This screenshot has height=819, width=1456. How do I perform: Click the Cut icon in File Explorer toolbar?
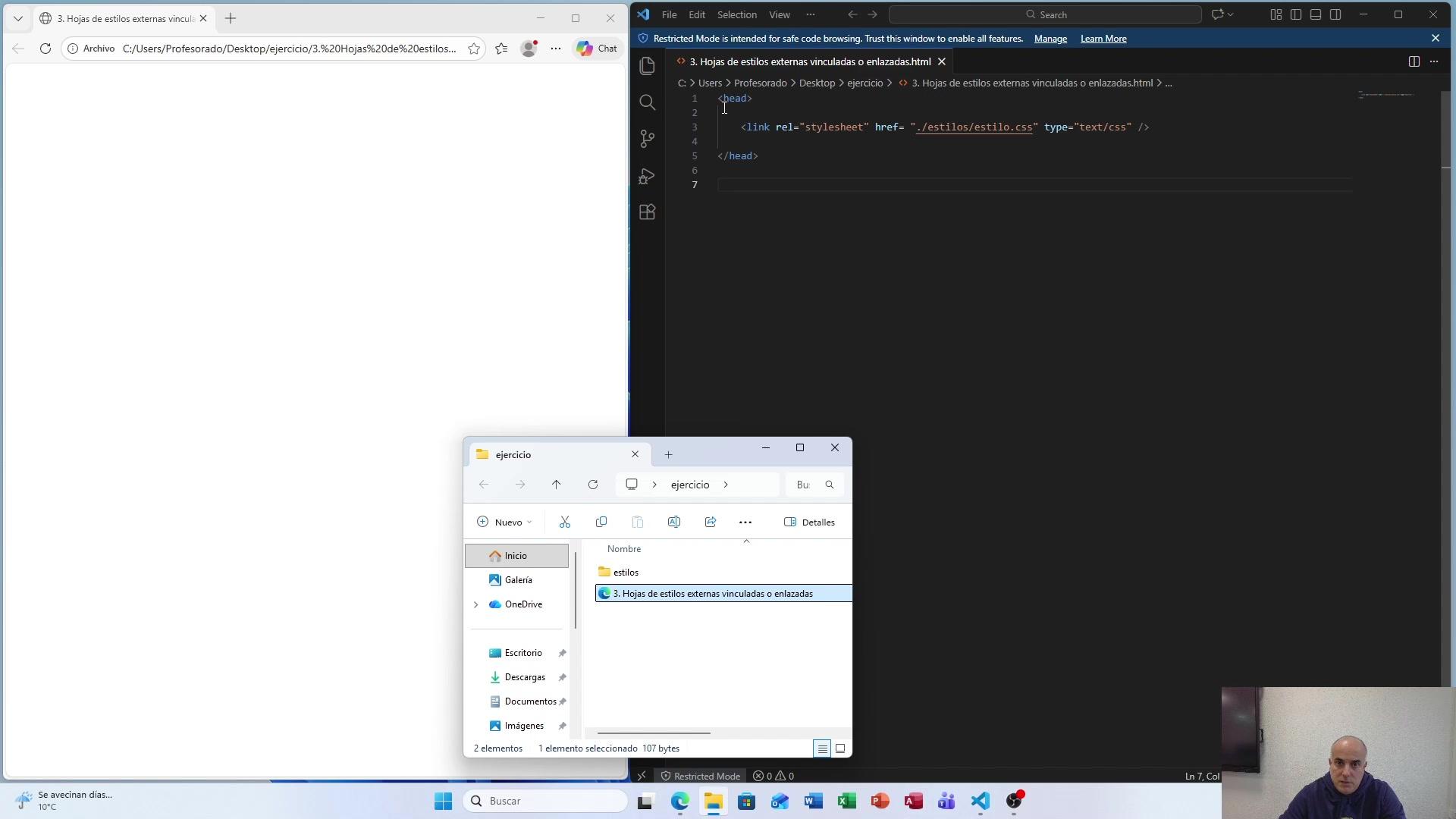[x=565, y=522]
